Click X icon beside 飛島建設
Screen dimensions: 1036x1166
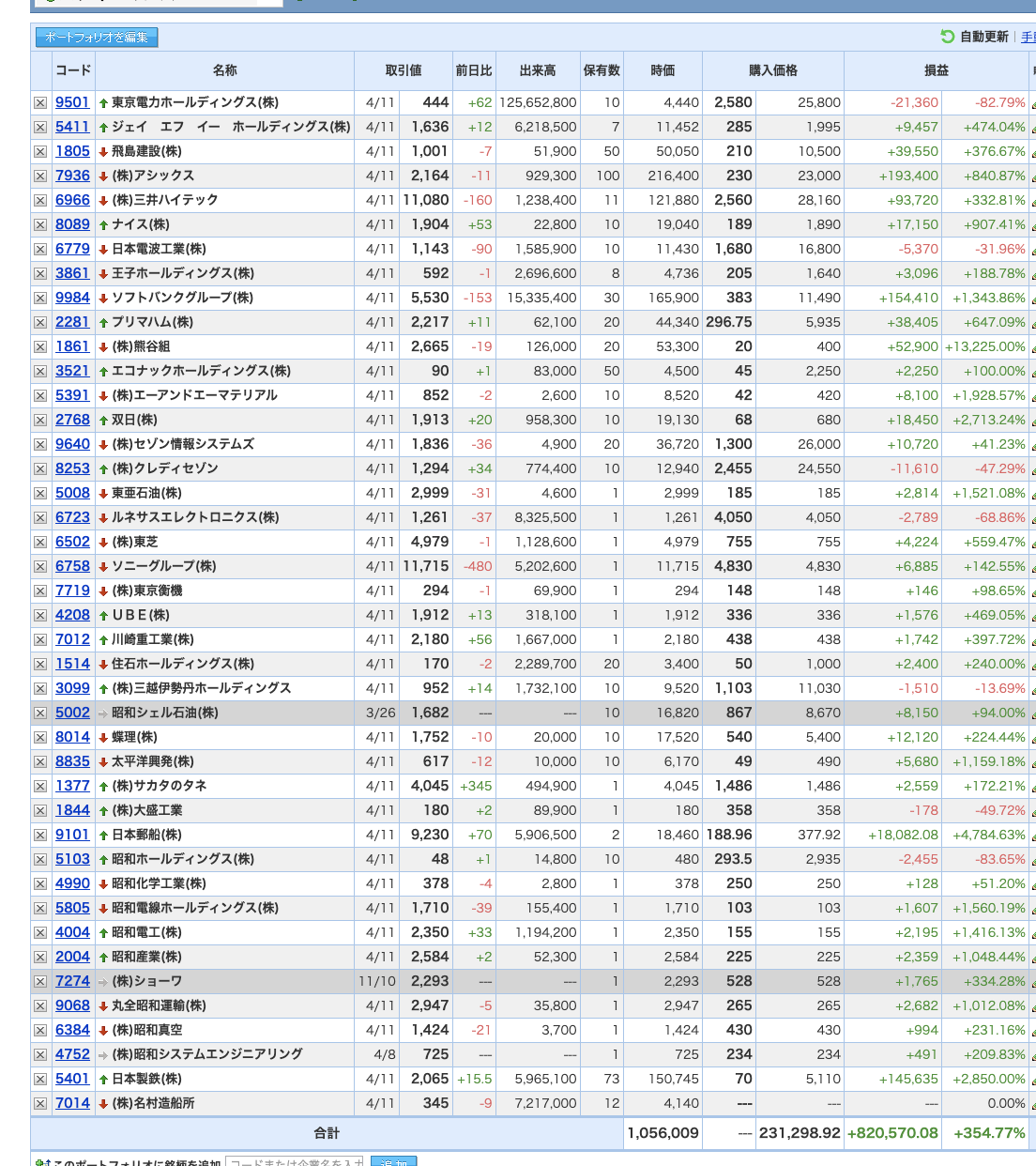coord(40,151)
